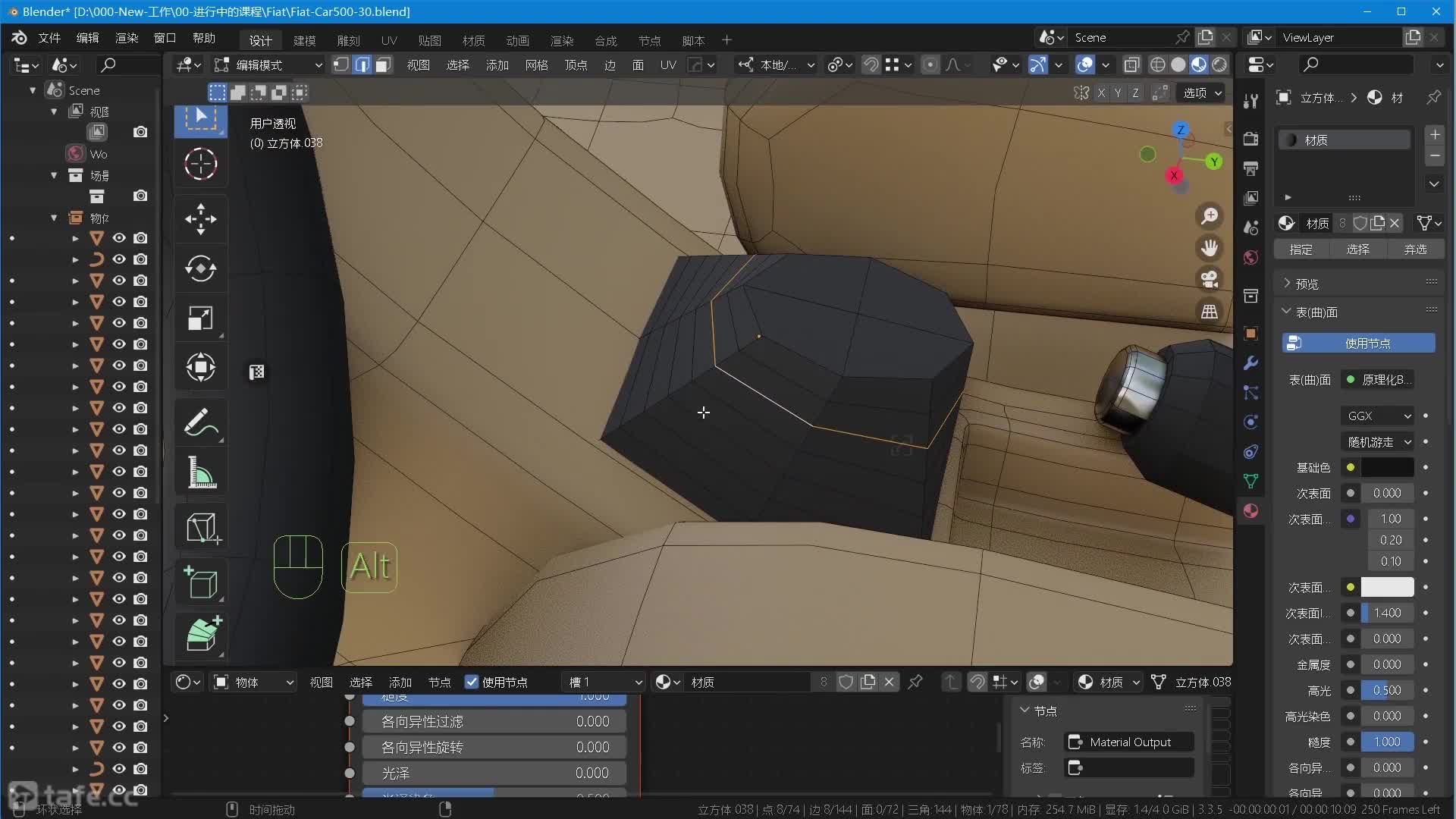Open transform orientation Local dropdown
This screenshot has width=1456, height=819.
tap(777, 65)
